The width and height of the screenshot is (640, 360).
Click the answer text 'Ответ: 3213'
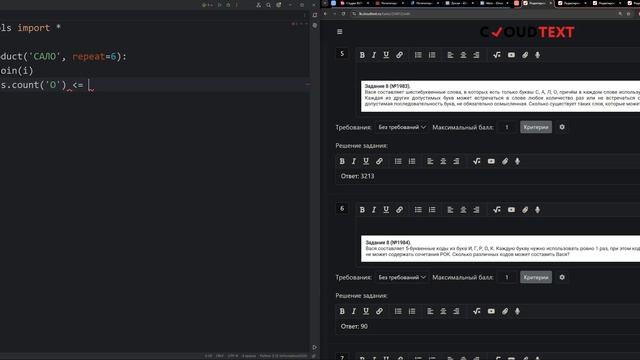coord(358,176)
